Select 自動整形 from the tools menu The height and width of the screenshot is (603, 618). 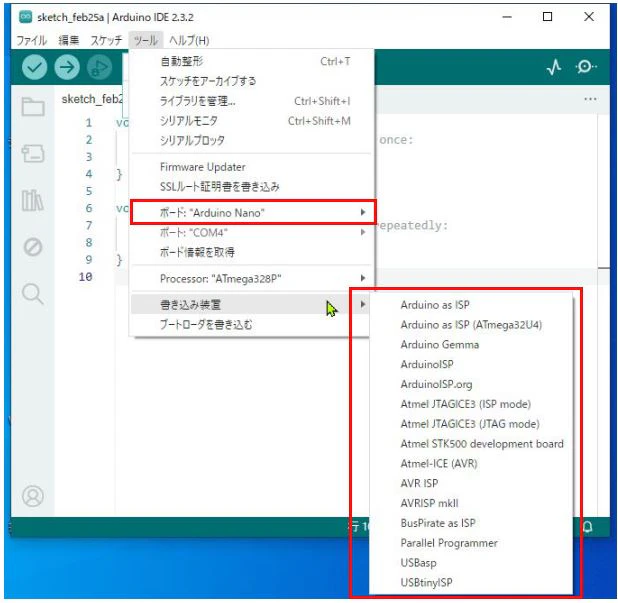tap(251, 61)
